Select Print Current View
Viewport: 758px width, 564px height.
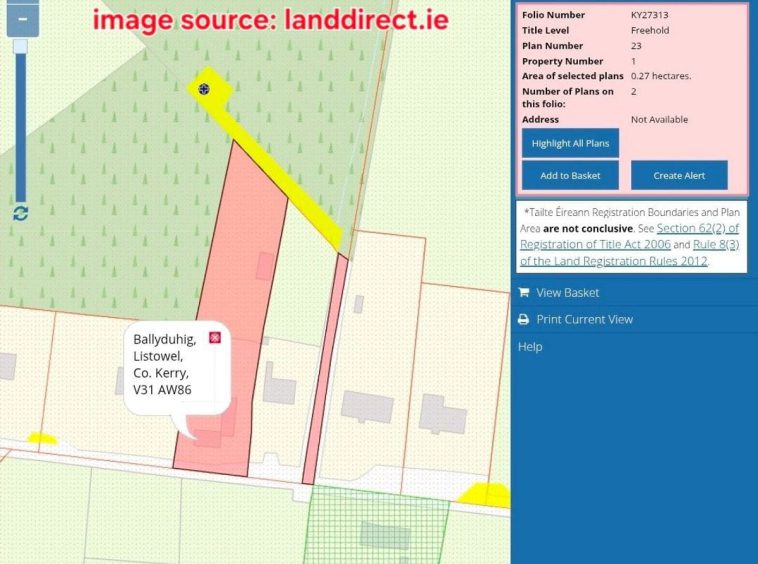[584, 320]
